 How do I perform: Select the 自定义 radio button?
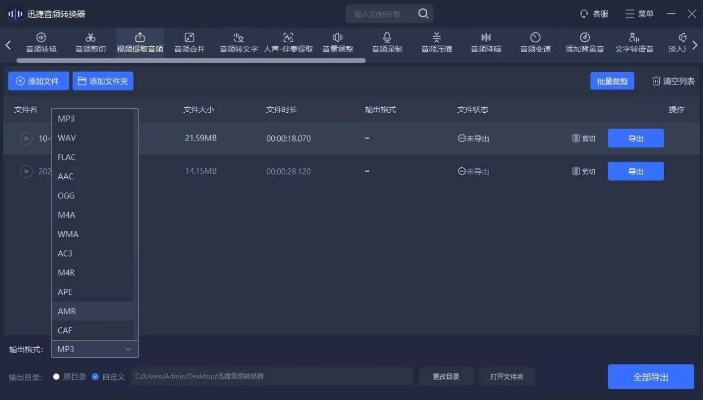pos(95,376)
